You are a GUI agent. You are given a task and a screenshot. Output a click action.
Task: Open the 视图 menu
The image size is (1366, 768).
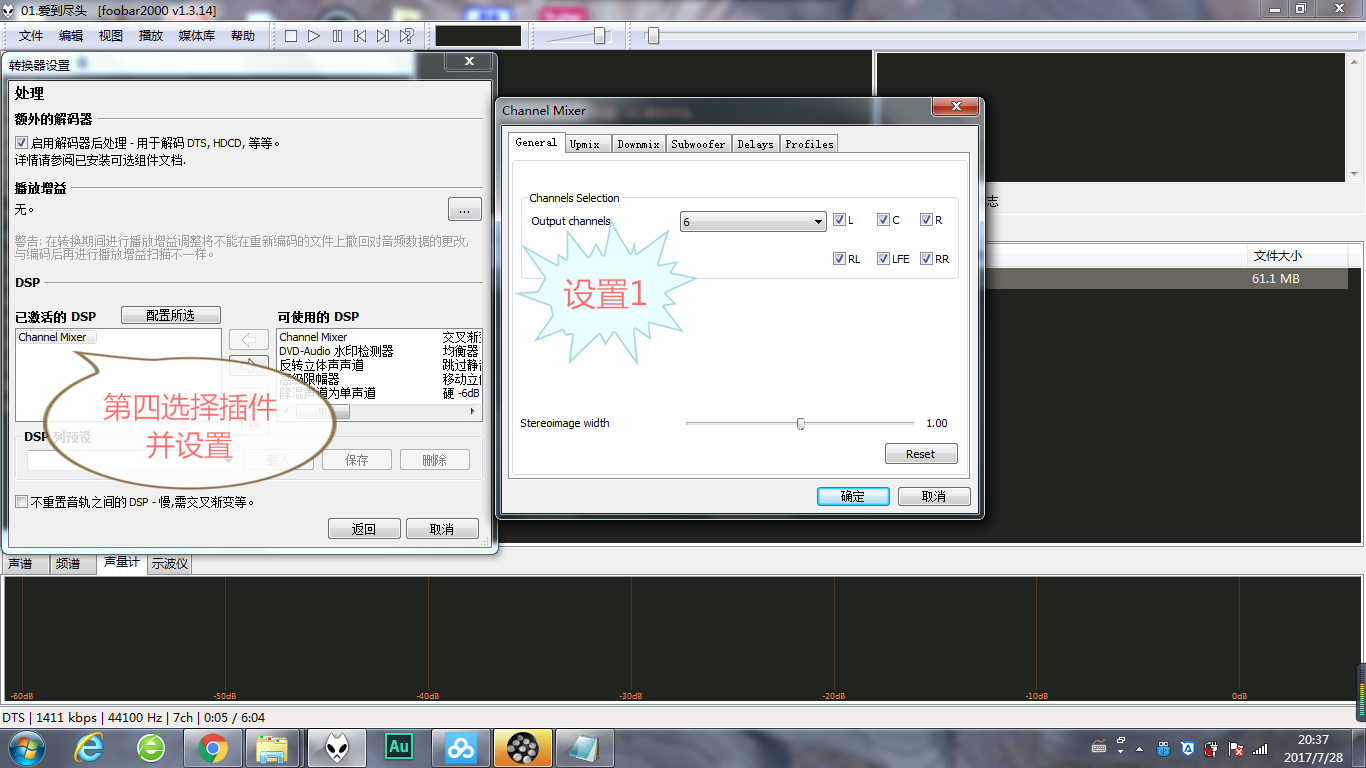point(111,36)
